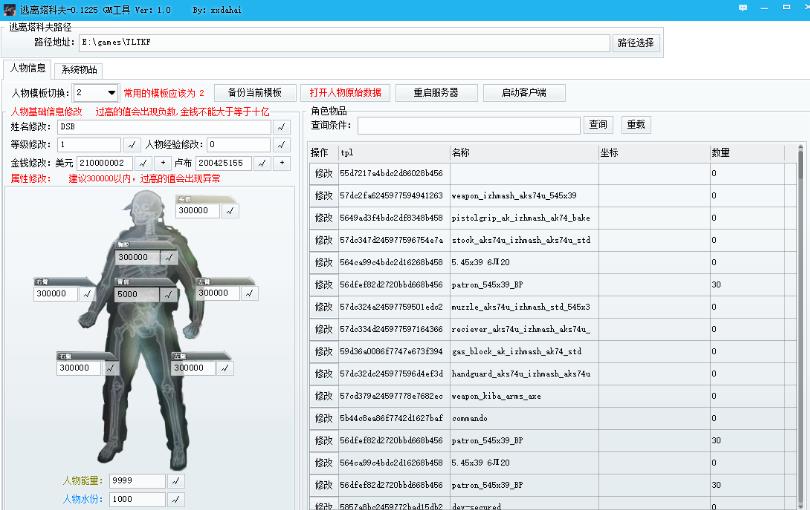This screenshot has width=810, height=510.
Task: Click the 名称 column header
Action: point(524,153)
